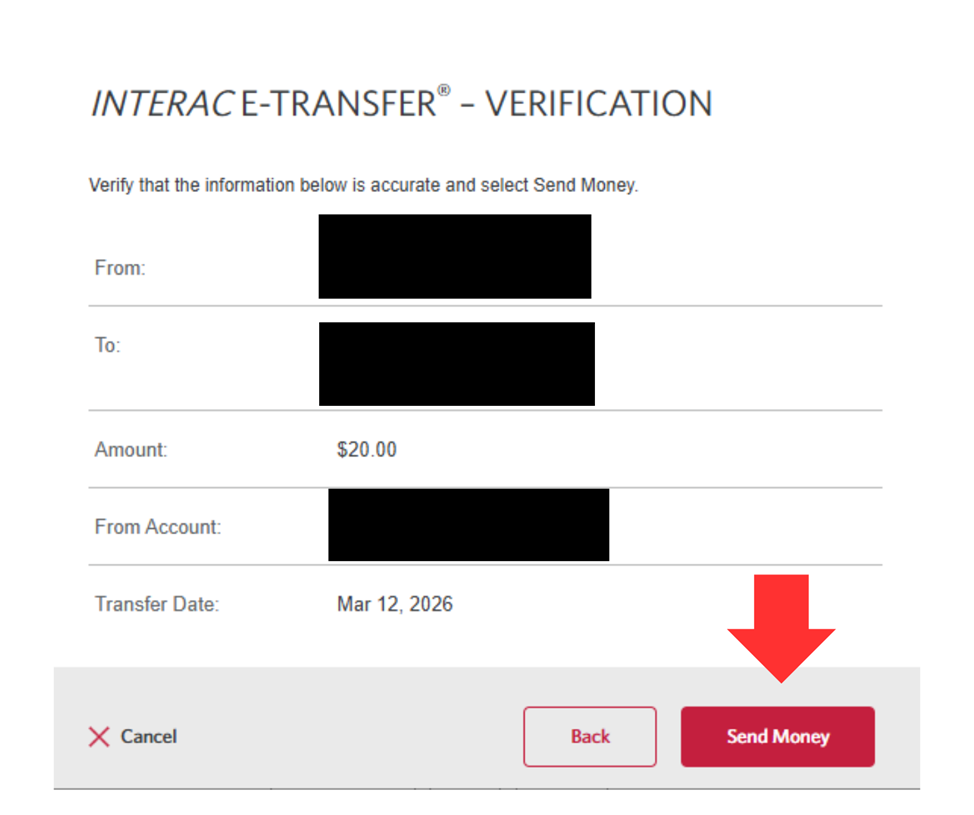Click the redacted sender box beside From
Viewport: 974px width, 815px height.
tap(454, 256)
